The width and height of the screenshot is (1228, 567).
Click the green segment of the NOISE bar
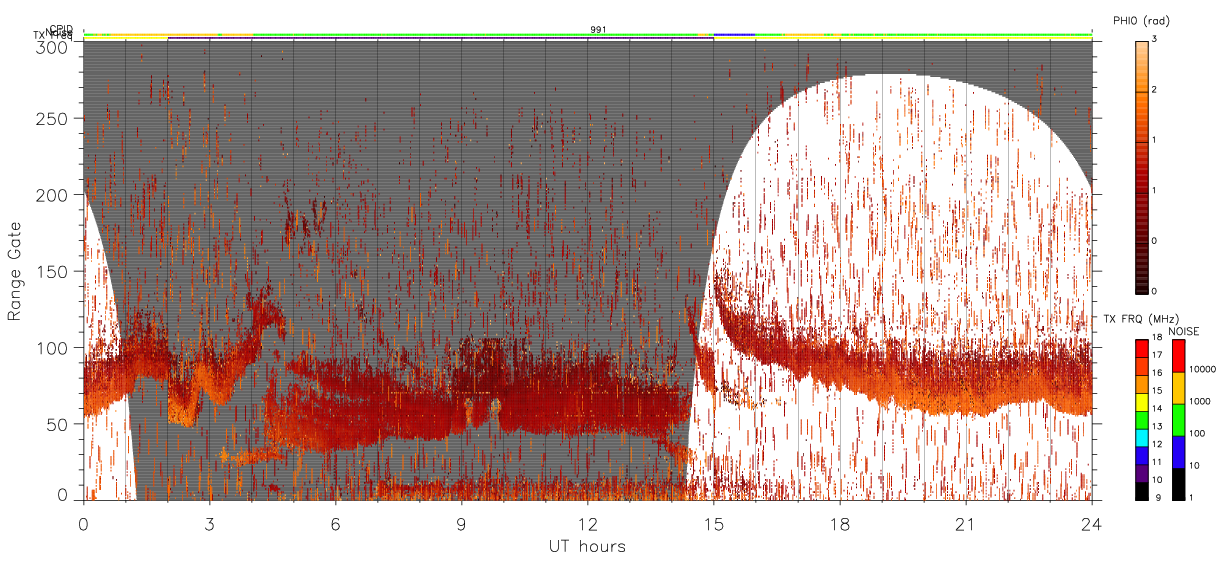click(x=1179, y=420)
